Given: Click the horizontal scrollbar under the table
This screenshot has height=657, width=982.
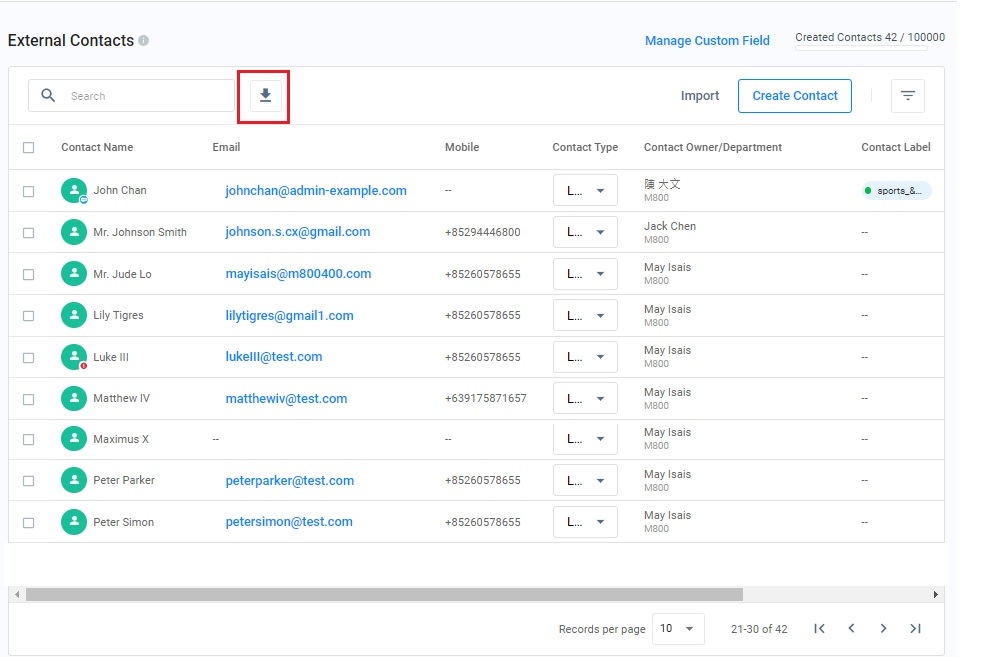Looking at the screenshot, I should [x=384, y=594].
